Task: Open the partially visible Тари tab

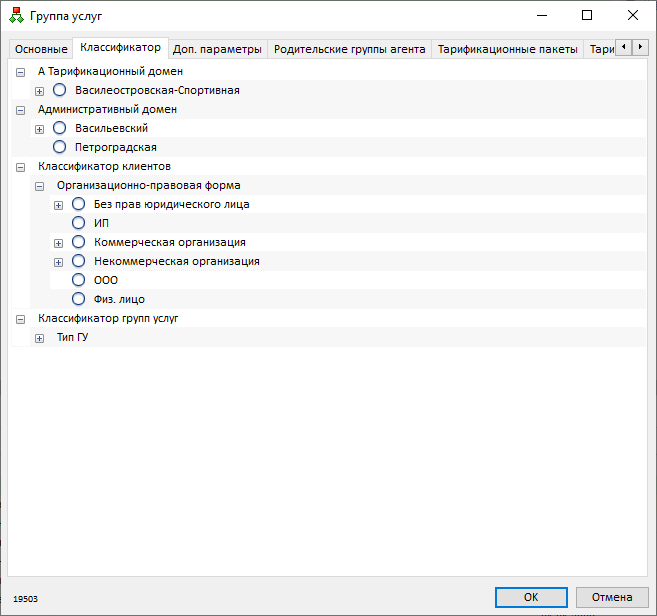Action: tap(600, 49)
